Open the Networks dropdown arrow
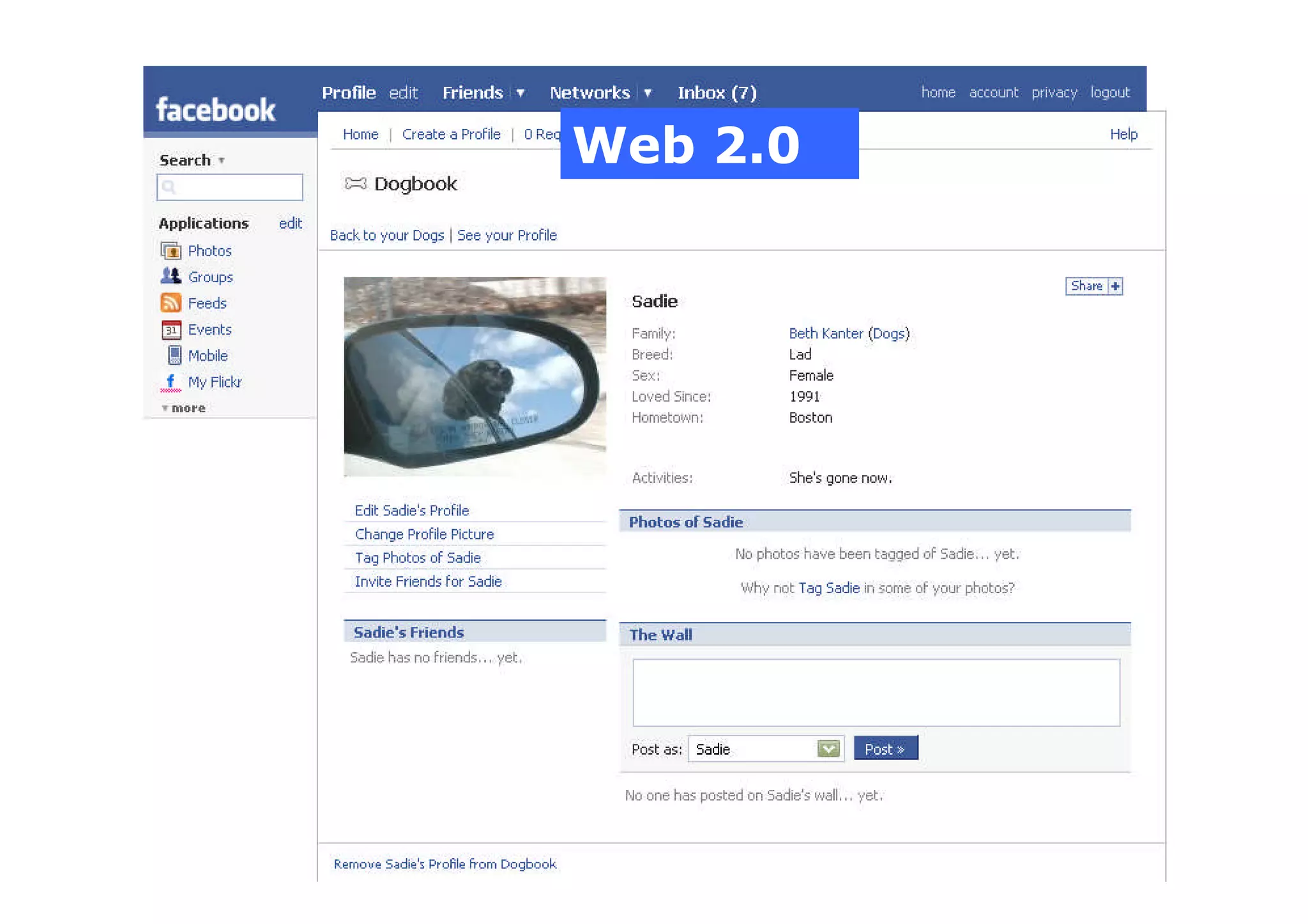 (648, 93)
